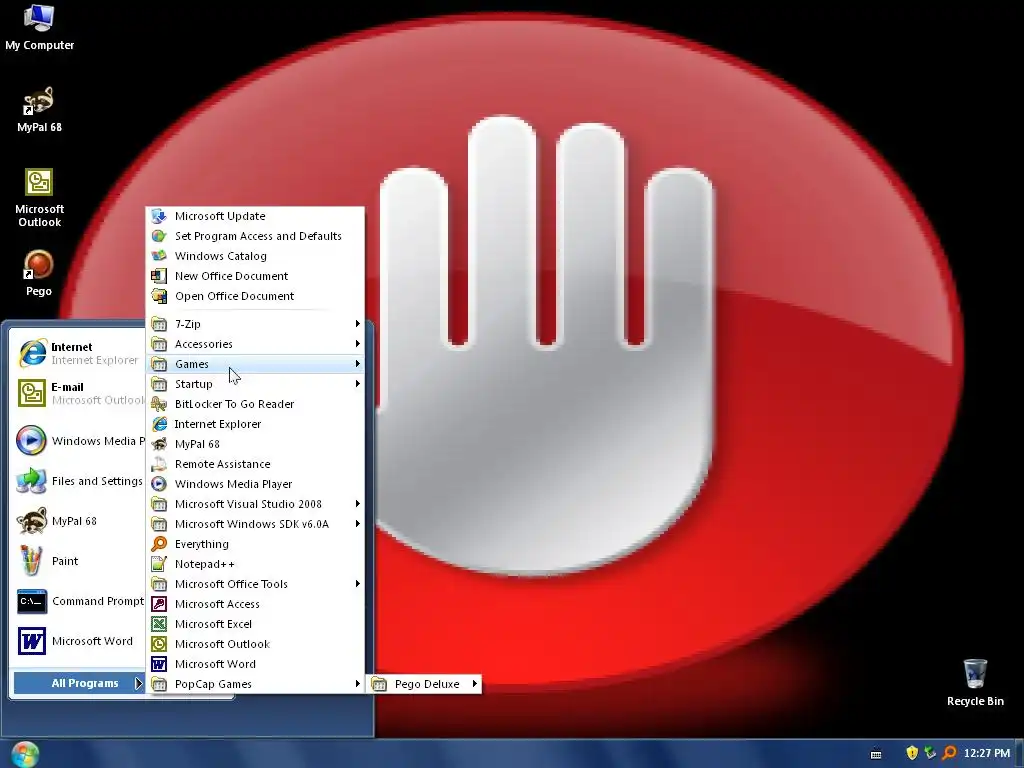This screenshot has width=1024, height=768.
Task: Click the network connection tray icon
Action: [930, 753]
